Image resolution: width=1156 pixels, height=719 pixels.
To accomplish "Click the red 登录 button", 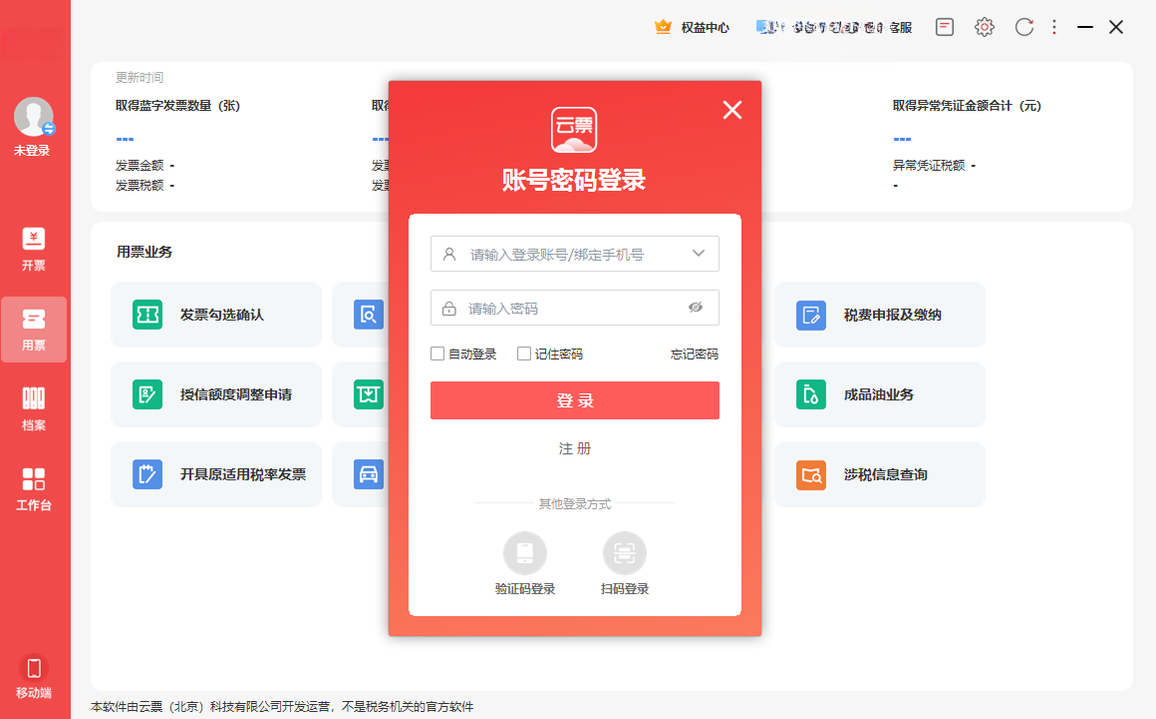I will 574,400.
